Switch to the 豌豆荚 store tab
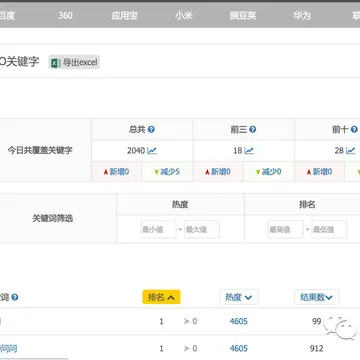Screen dimensions: 360x360 243,16
